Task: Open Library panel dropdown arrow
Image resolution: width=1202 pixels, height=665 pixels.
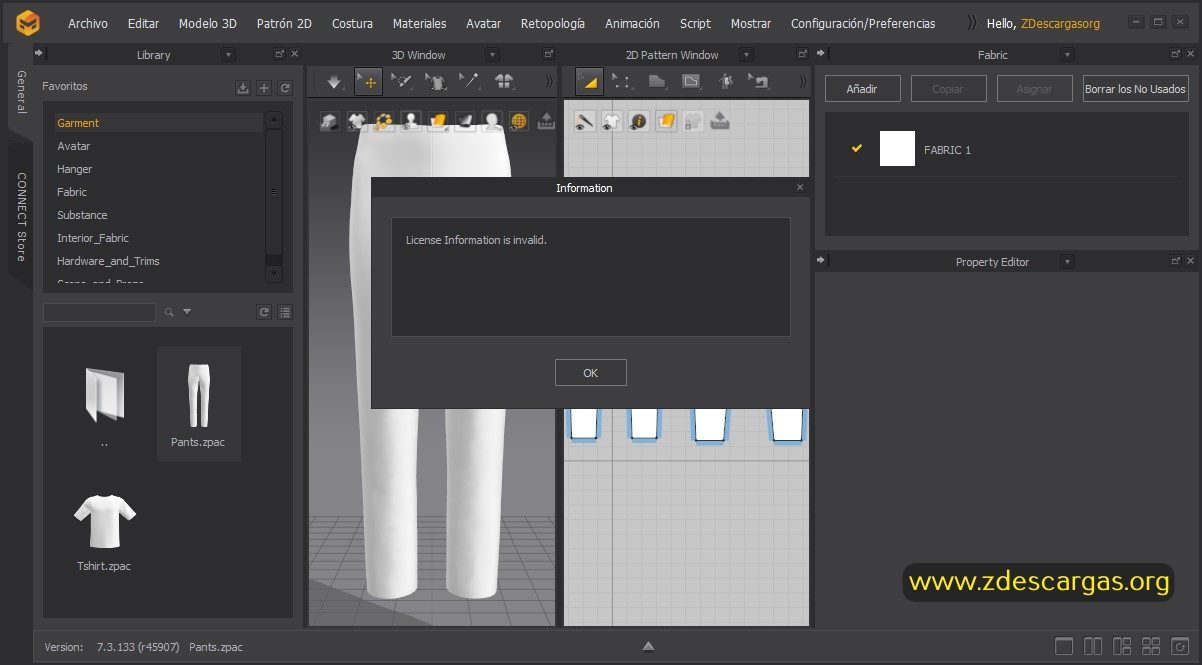Action: click(x=229, y=55)
